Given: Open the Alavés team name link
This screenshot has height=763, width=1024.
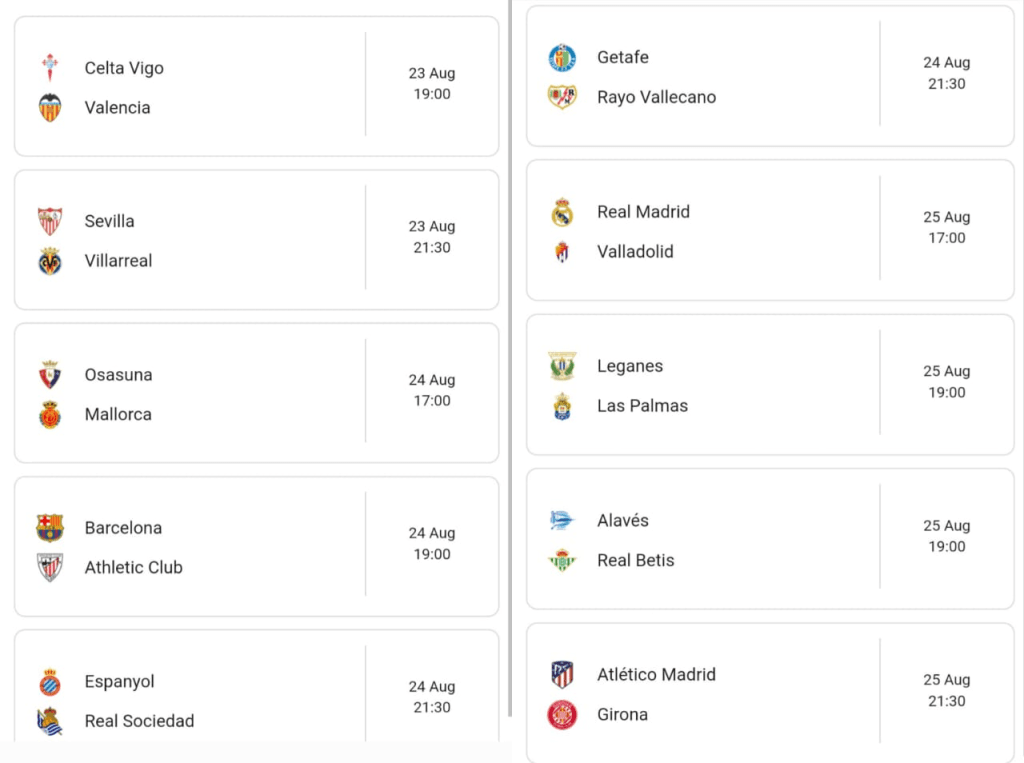Looking at the screenshot, I should pos(622,521).
